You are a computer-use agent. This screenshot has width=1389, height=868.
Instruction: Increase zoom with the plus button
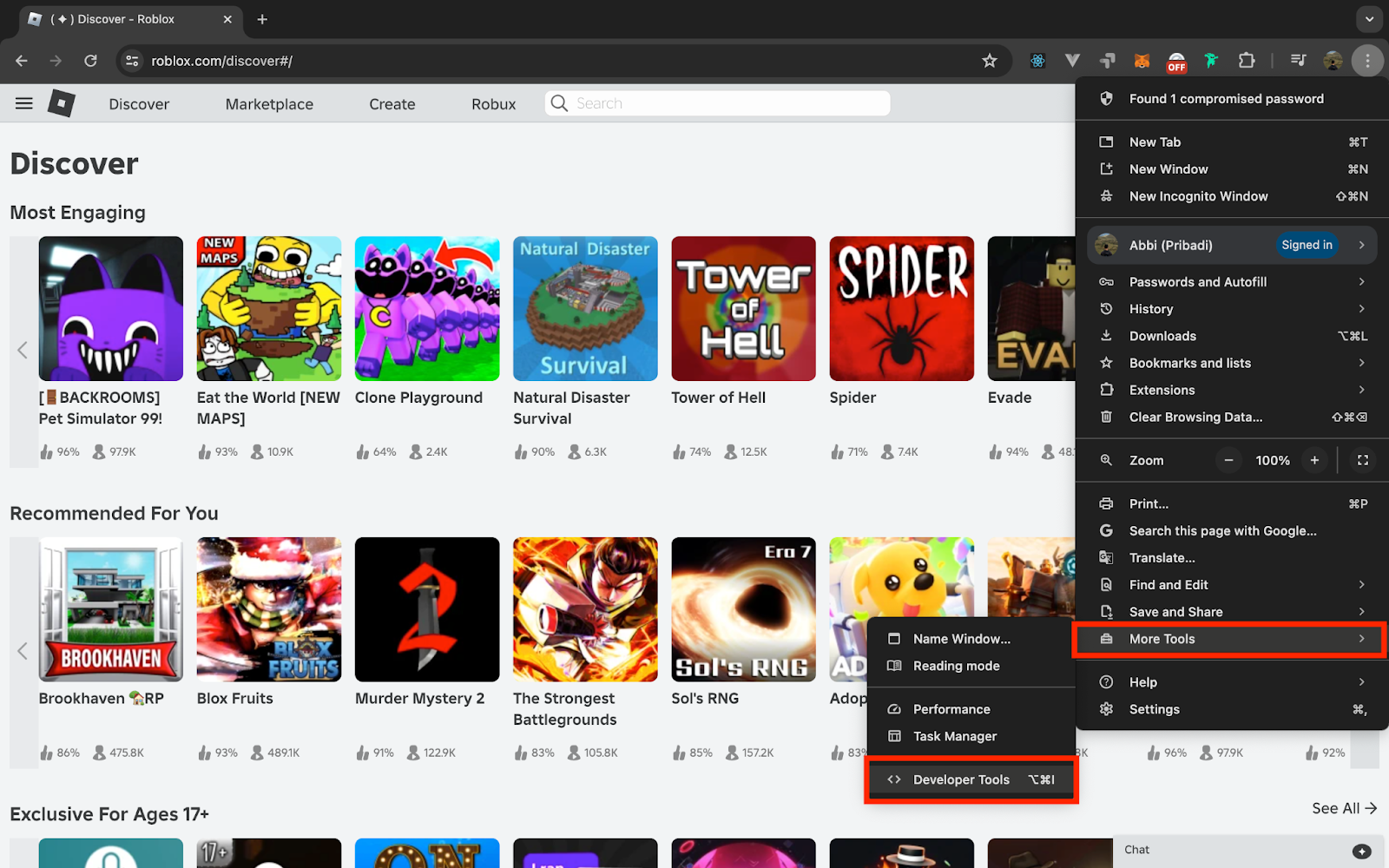click(1314, 460)
